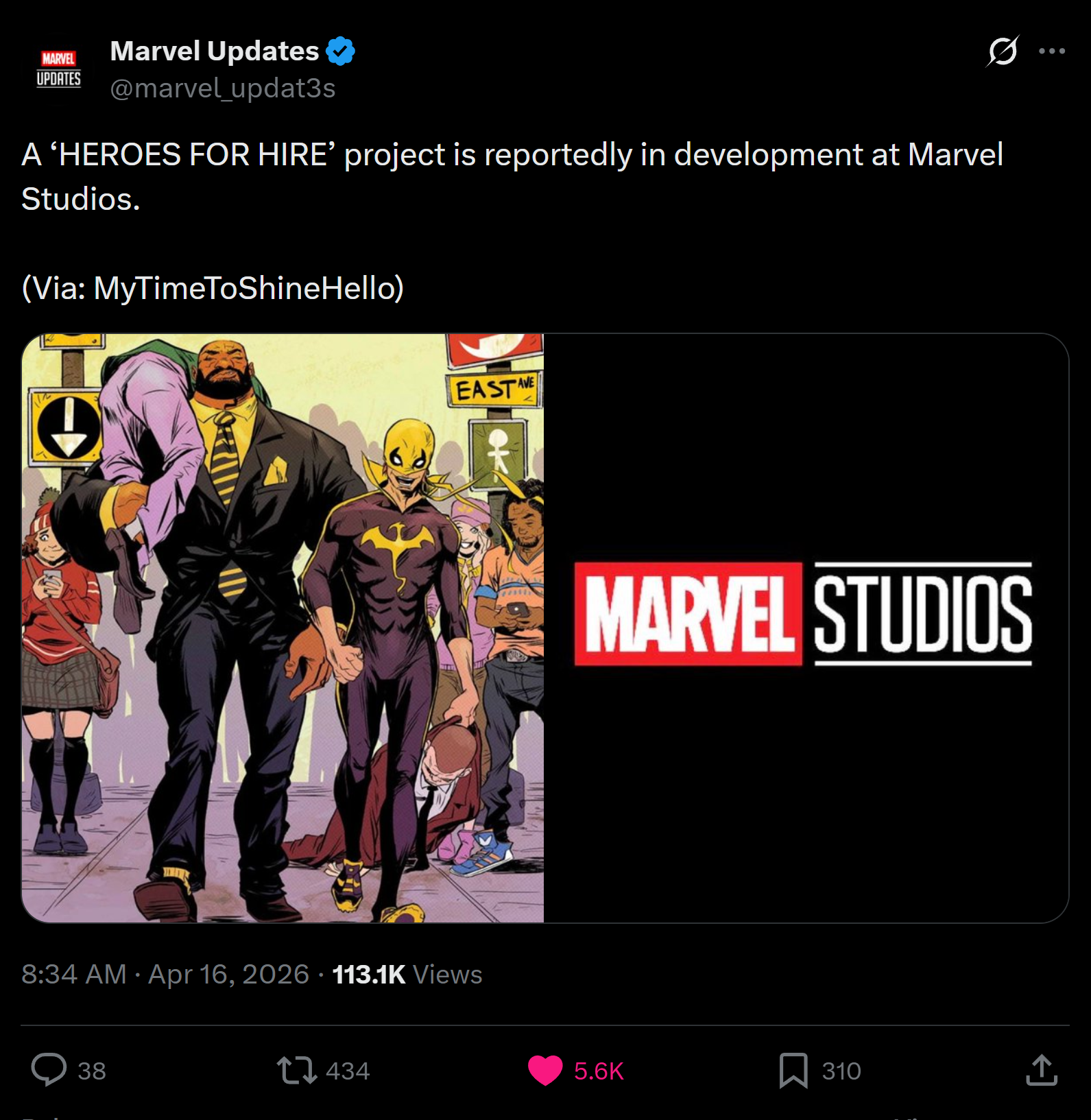Click the 310 bookmarks count
This screenshot has width=1091, height=1120.
841,1071
